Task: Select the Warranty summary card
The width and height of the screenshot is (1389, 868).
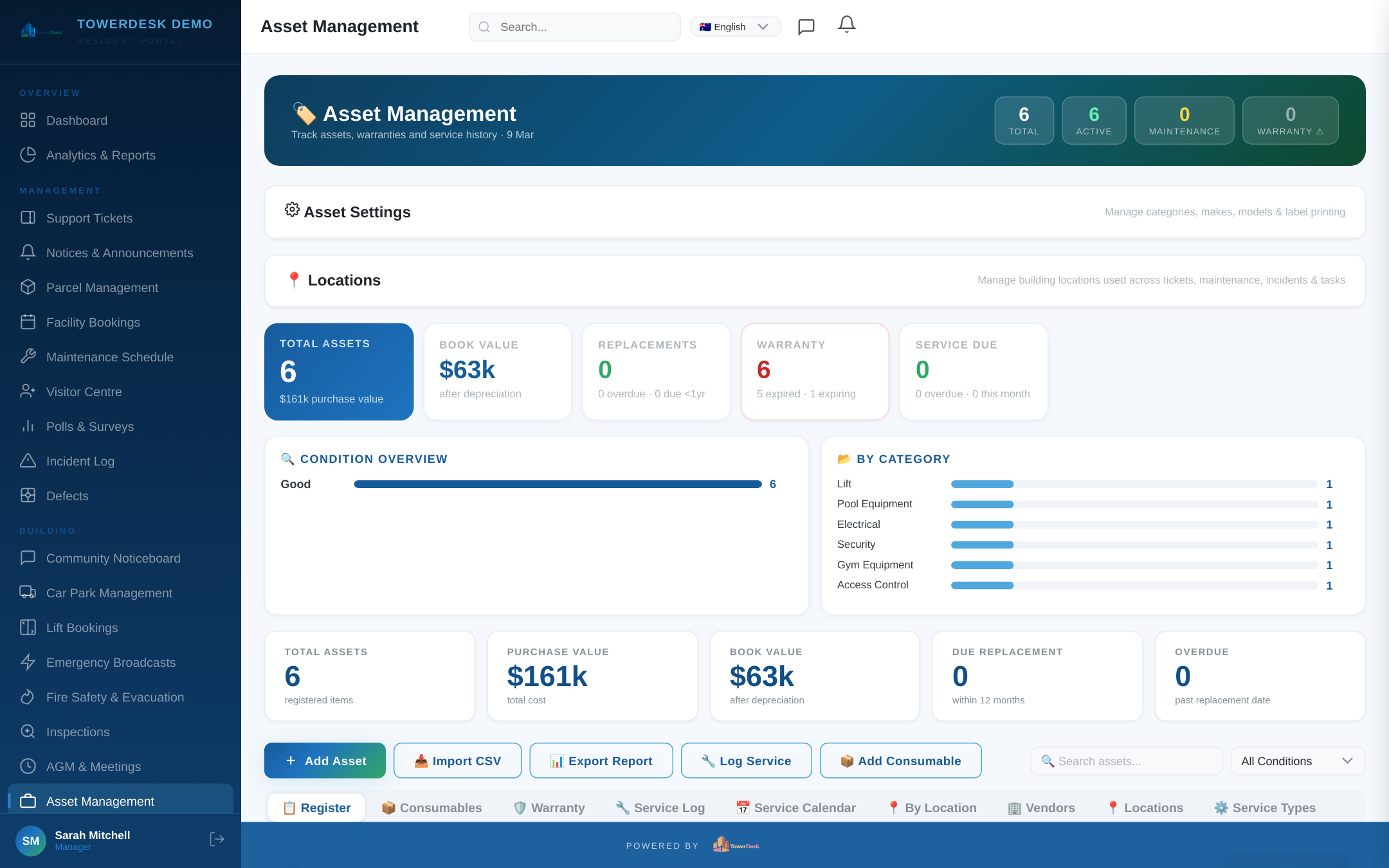Action: point(815,372)
